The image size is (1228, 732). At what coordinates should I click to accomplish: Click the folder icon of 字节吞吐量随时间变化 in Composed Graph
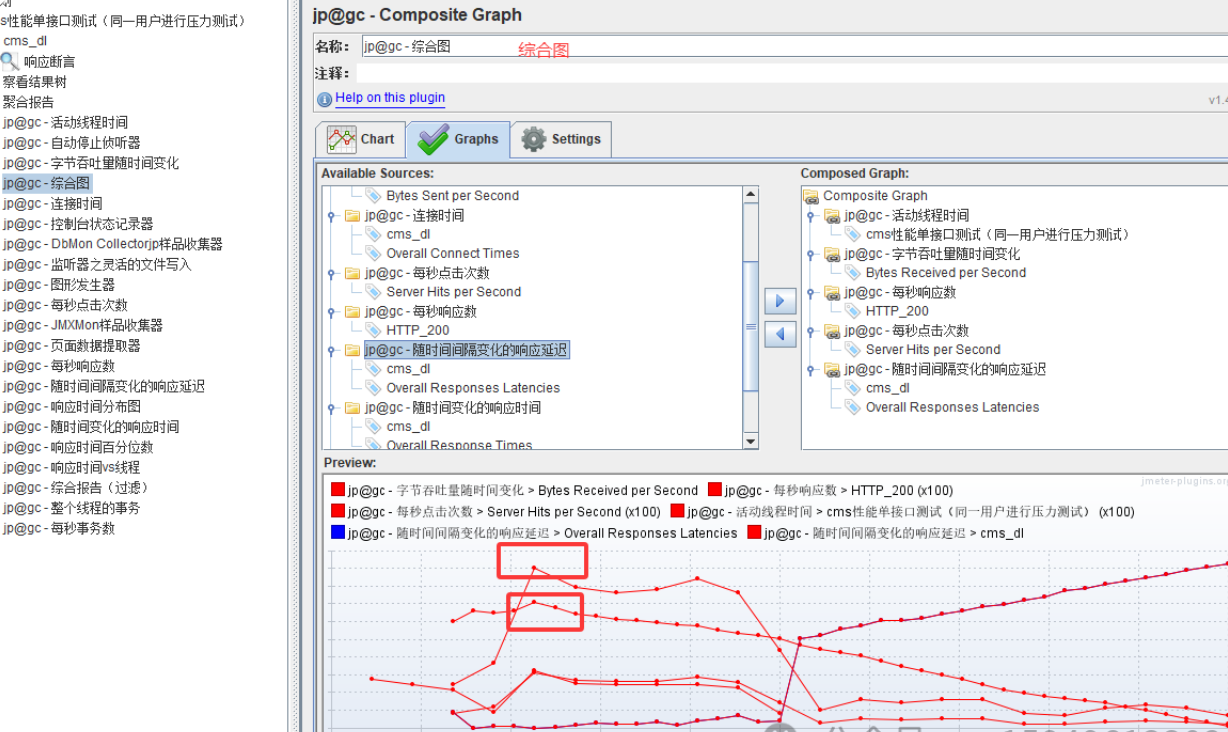tap(832, 254)
